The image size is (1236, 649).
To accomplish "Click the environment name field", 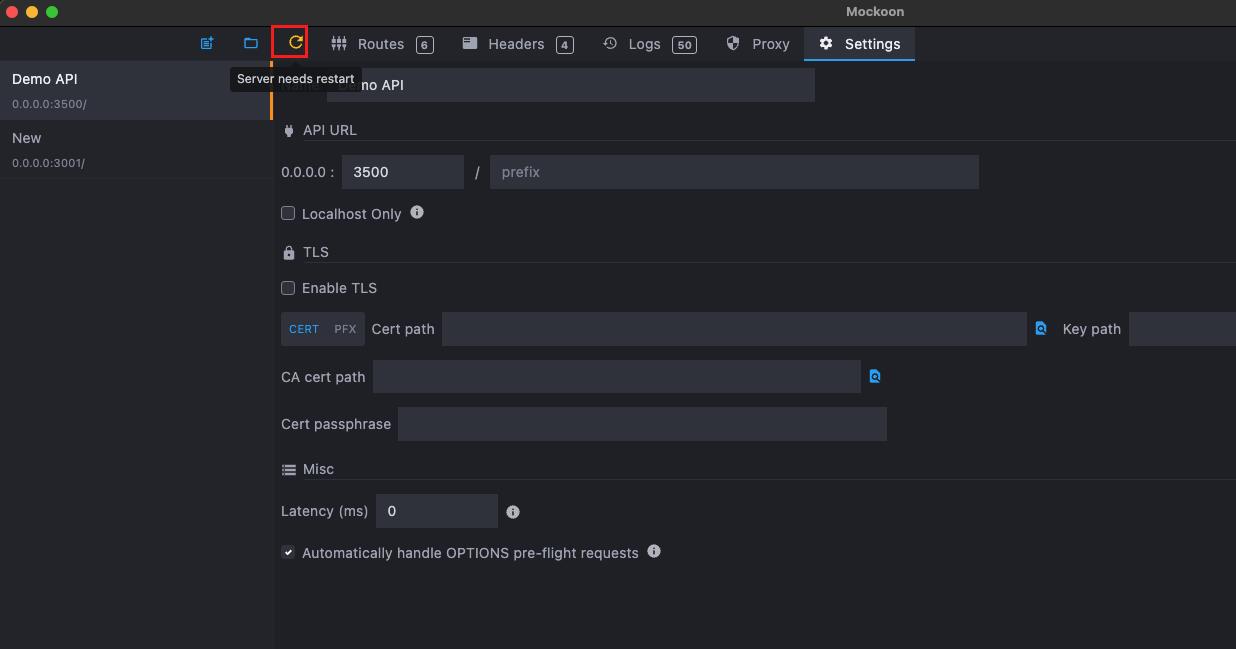I will pyautogui.click(x=570, y=85).
